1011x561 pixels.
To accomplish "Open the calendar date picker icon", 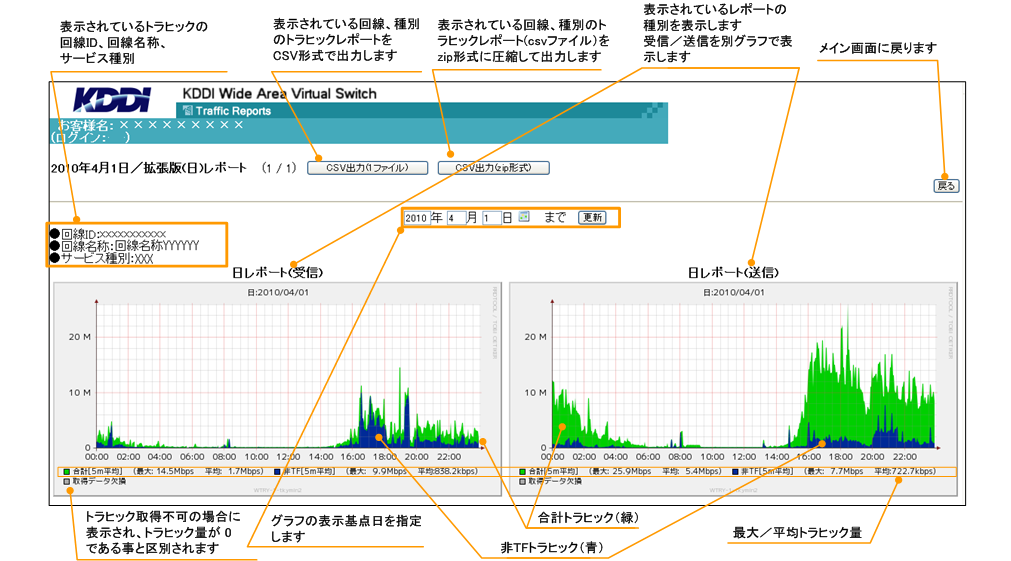I will click(x=524, y=217).
